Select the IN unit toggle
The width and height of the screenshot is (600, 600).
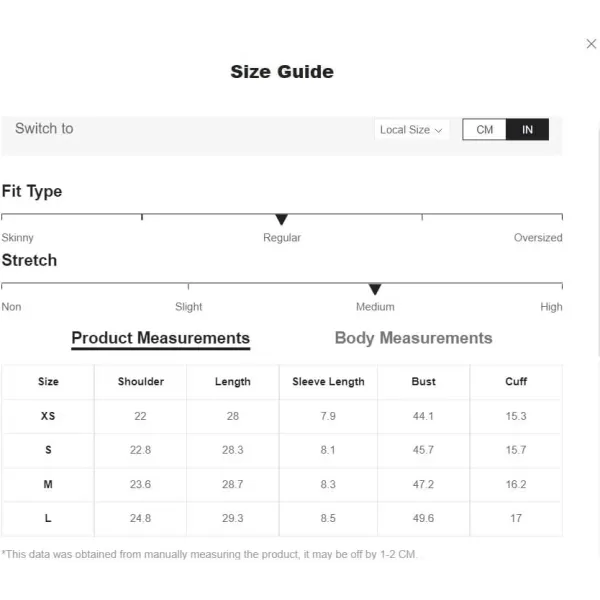(527, 130)
